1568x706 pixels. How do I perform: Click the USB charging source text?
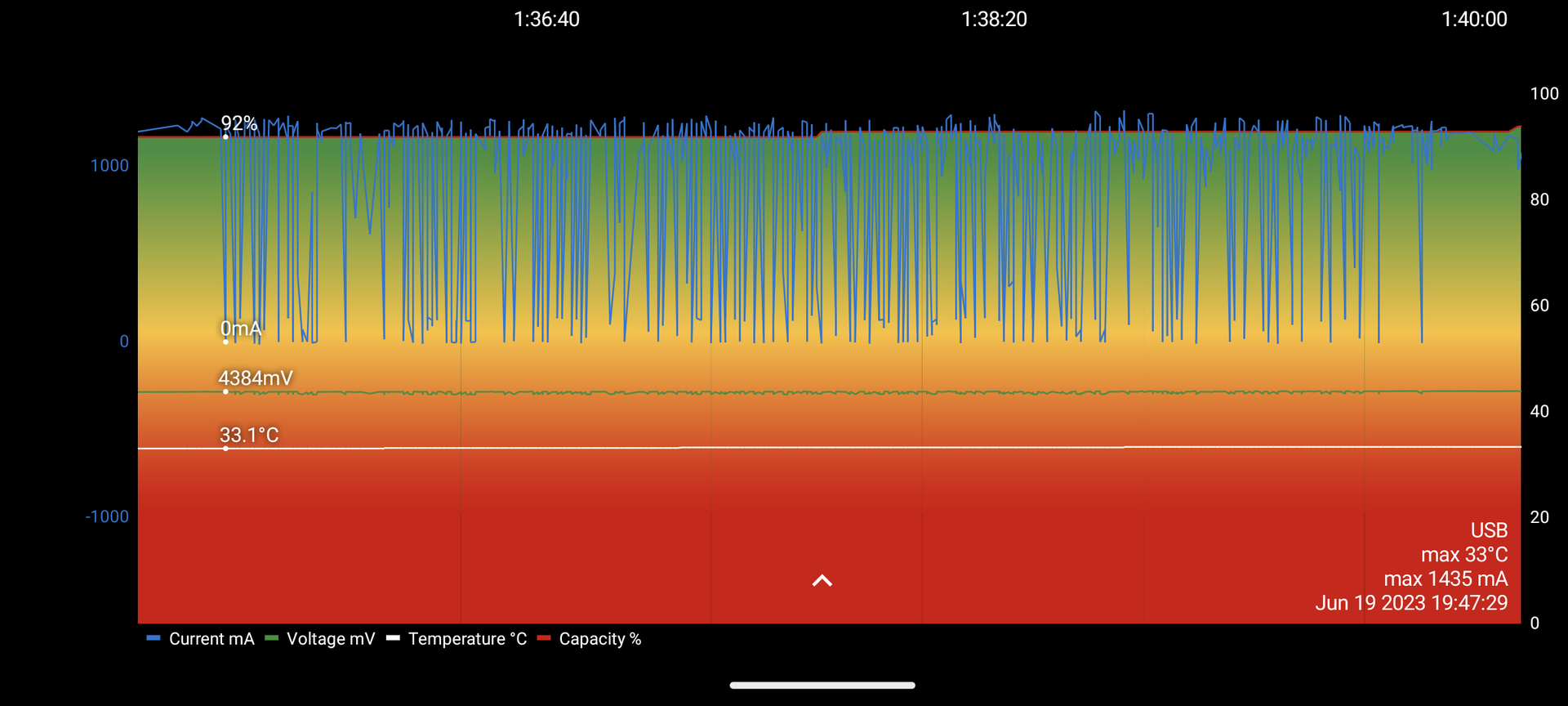click(x=1488, y=530)
